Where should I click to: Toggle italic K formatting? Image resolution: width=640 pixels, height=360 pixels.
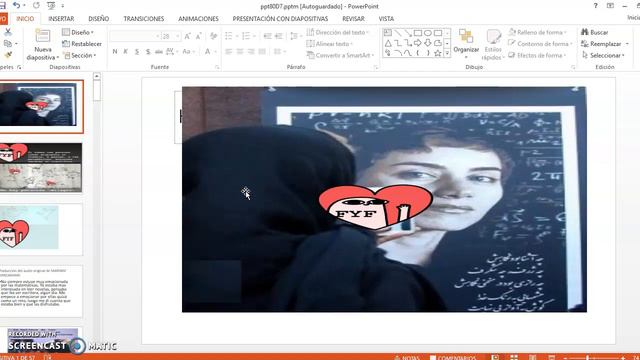tap(126, 51)
